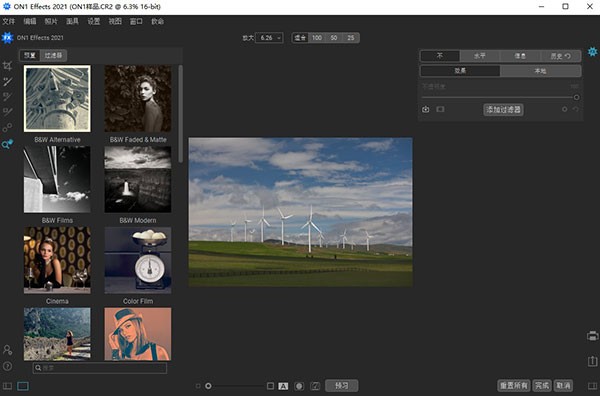The height and width of the screenshot is (396, 600).
Task: Open the help question mark icon
Action: [x=7, y=366]
